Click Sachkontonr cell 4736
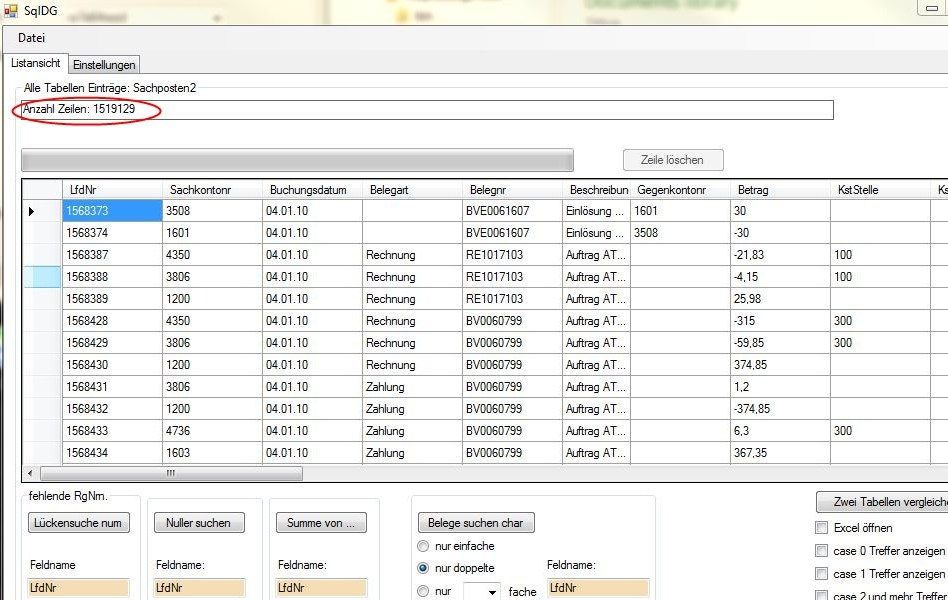Image resolution: width=948 pixels, height=600 pixels. click(212, 431)
